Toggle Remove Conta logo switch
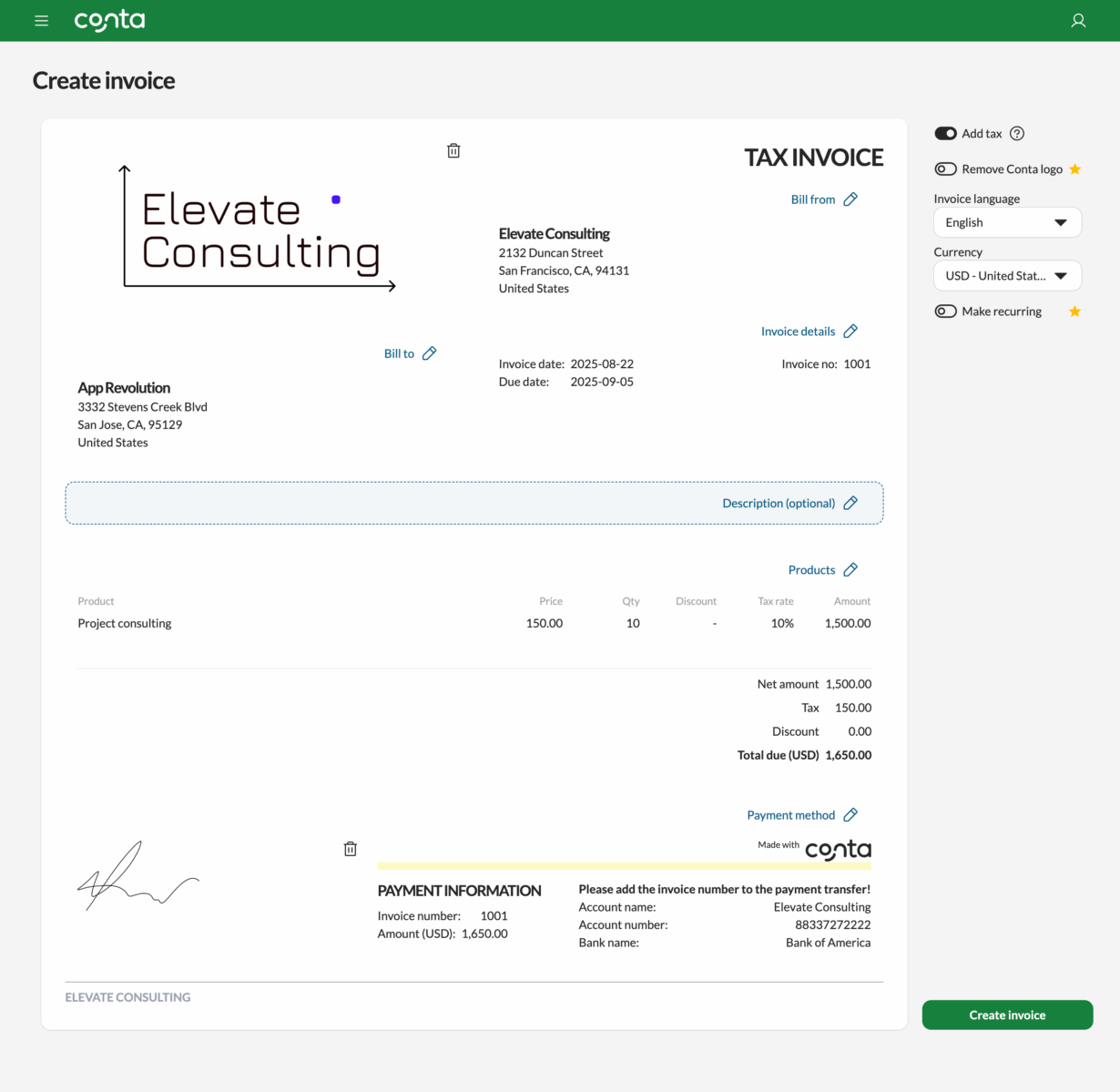The image size is (1120, 1092). pos(945,169)
